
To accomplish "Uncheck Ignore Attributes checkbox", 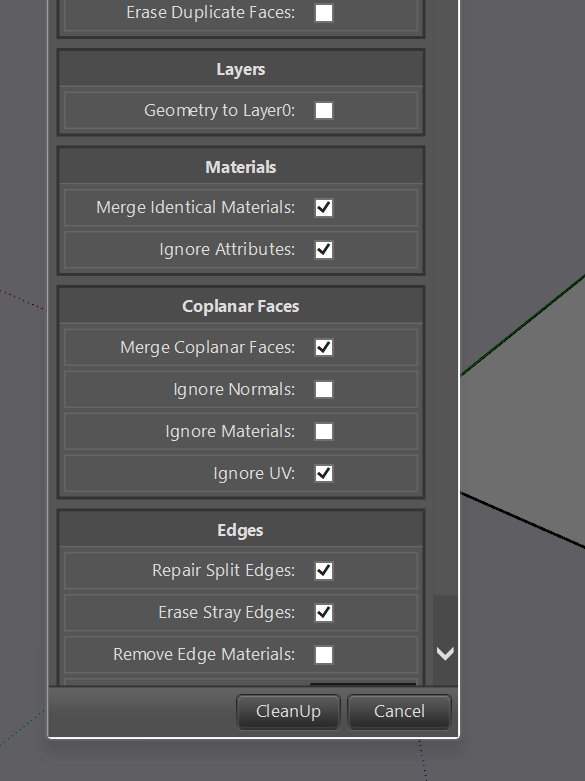I will pyautogui.click(x=324, y=250).
